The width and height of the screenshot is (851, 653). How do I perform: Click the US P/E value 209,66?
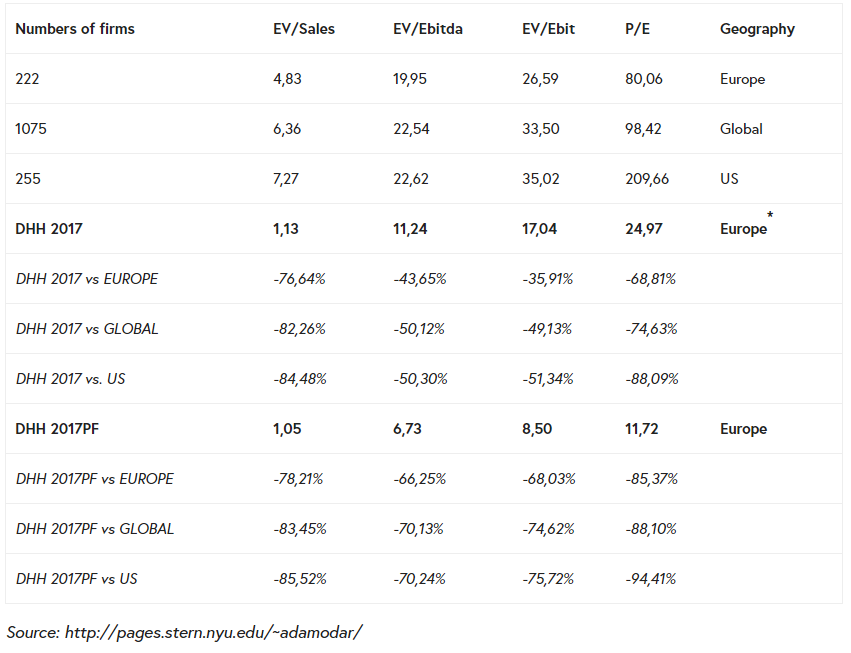click(x=647, y=179)
